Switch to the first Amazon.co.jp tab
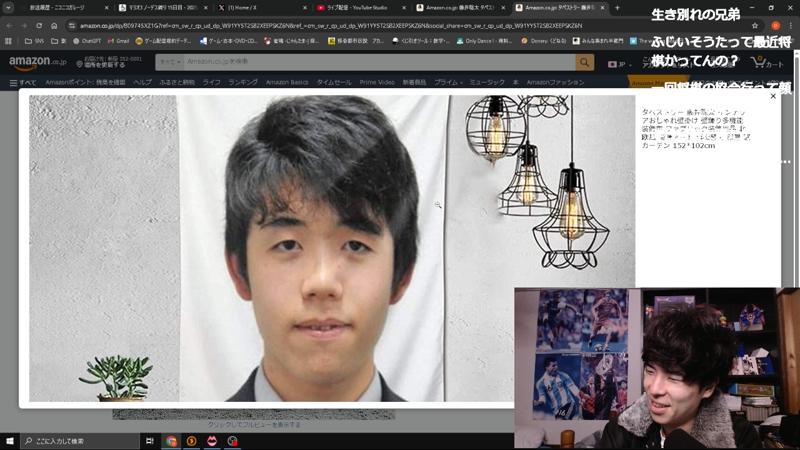Screen dimensions: 800x450 [x=461, y=8]
